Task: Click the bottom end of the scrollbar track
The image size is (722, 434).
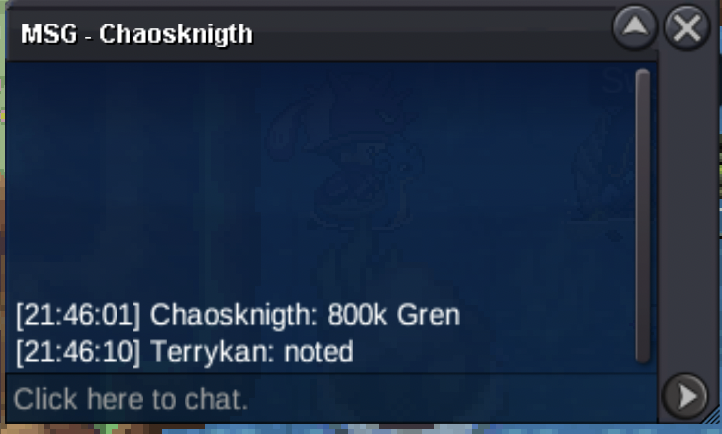Action: pyautogui.click(x=643, y=357)
